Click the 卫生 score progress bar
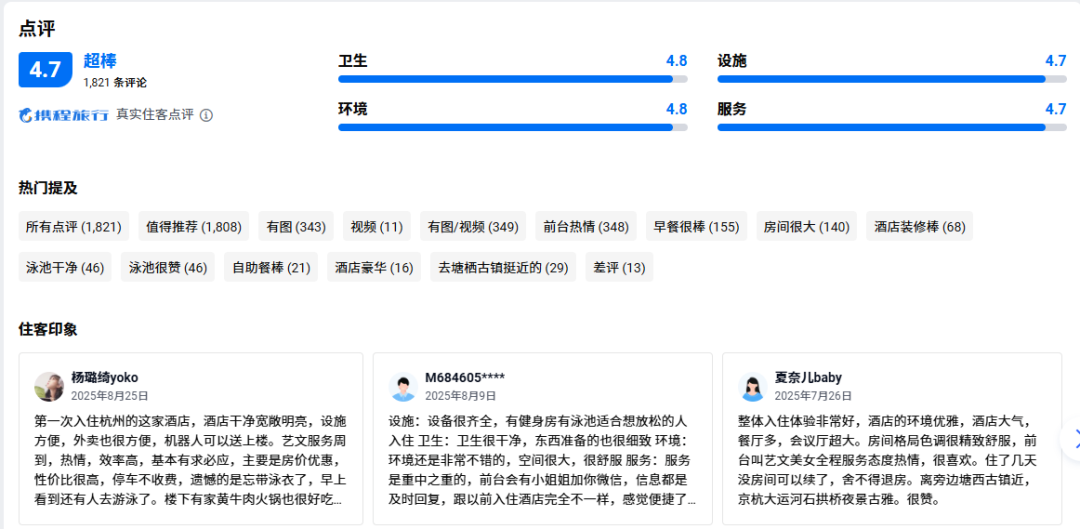Viewport: 1080px width, 529px height. click(x=512, y=79)
